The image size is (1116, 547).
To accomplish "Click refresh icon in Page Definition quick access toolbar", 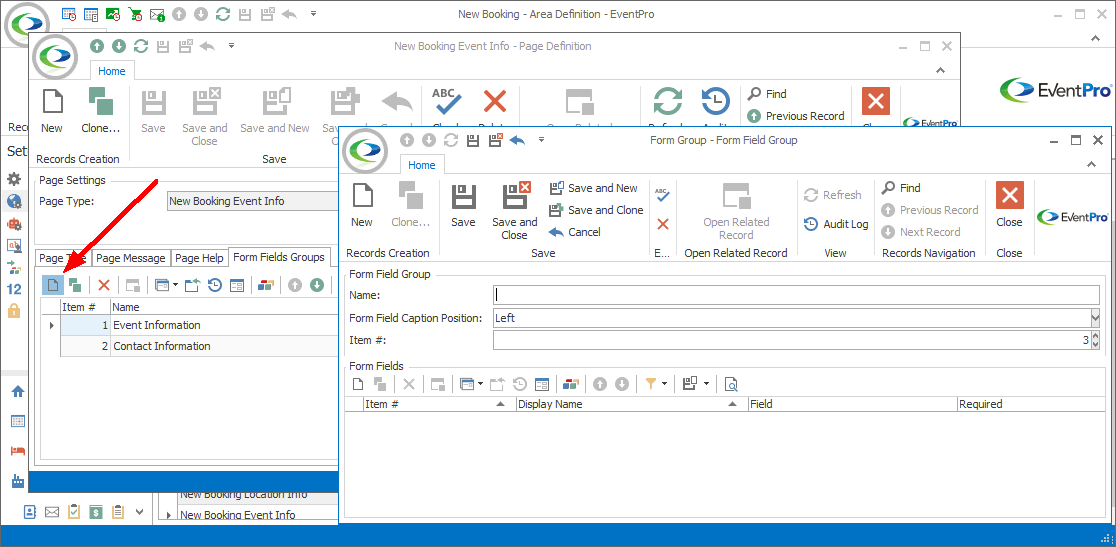I will [141, 46].
